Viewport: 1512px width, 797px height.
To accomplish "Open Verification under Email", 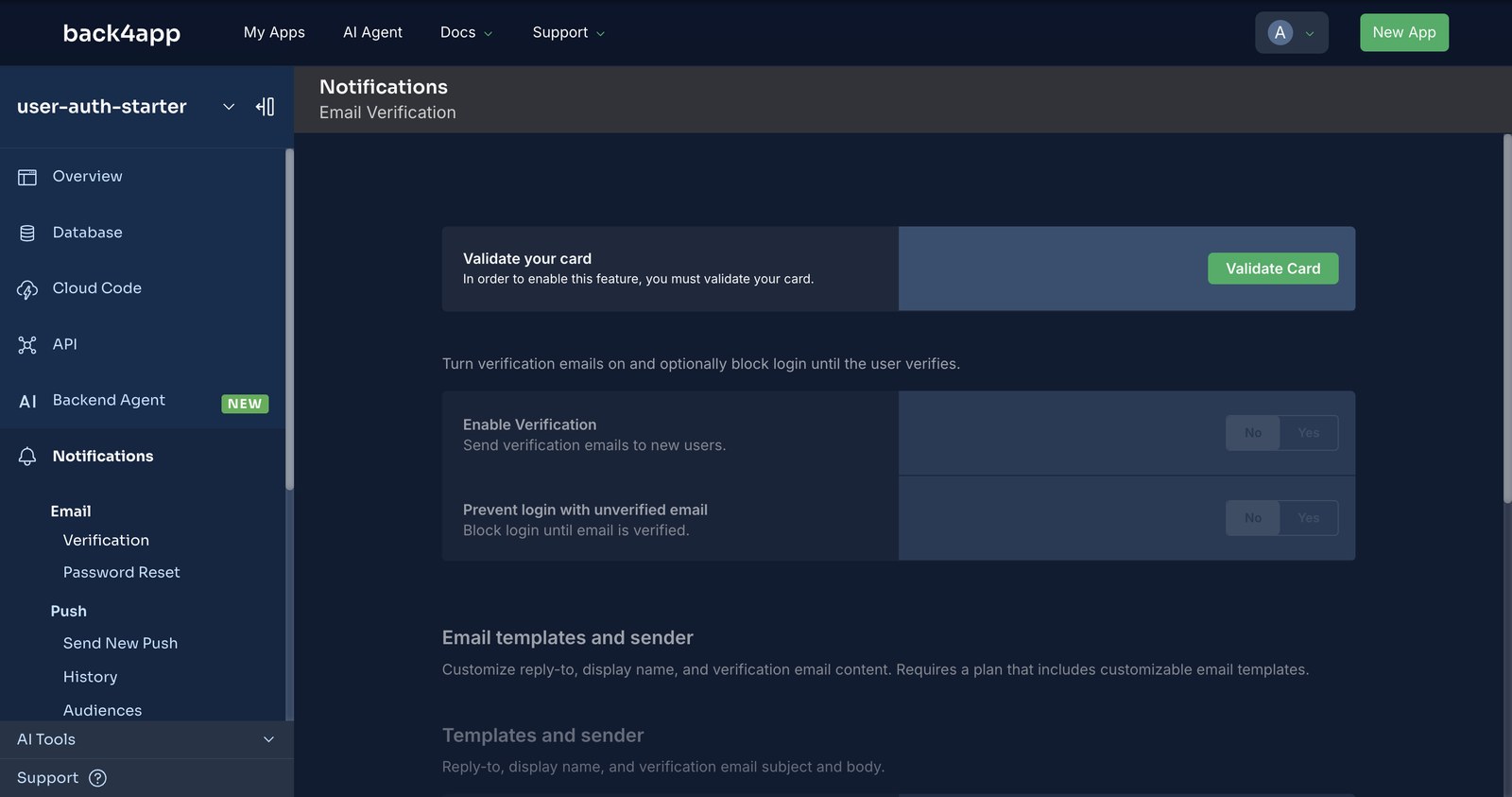I will pyautogui.click(x=106, y=541).
